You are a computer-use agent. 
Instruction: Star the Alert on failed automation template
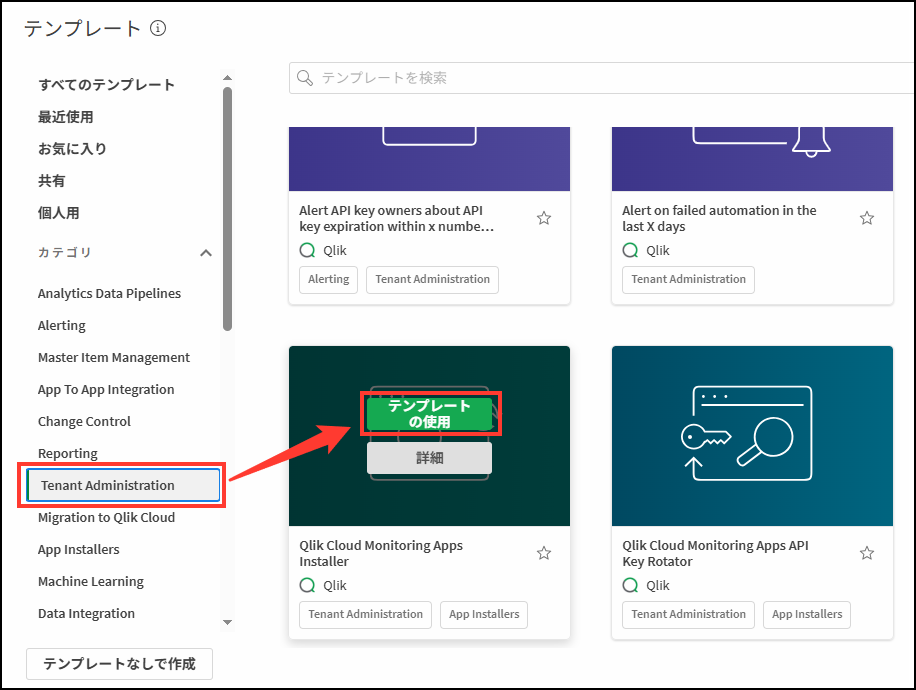tap(867, 218)
